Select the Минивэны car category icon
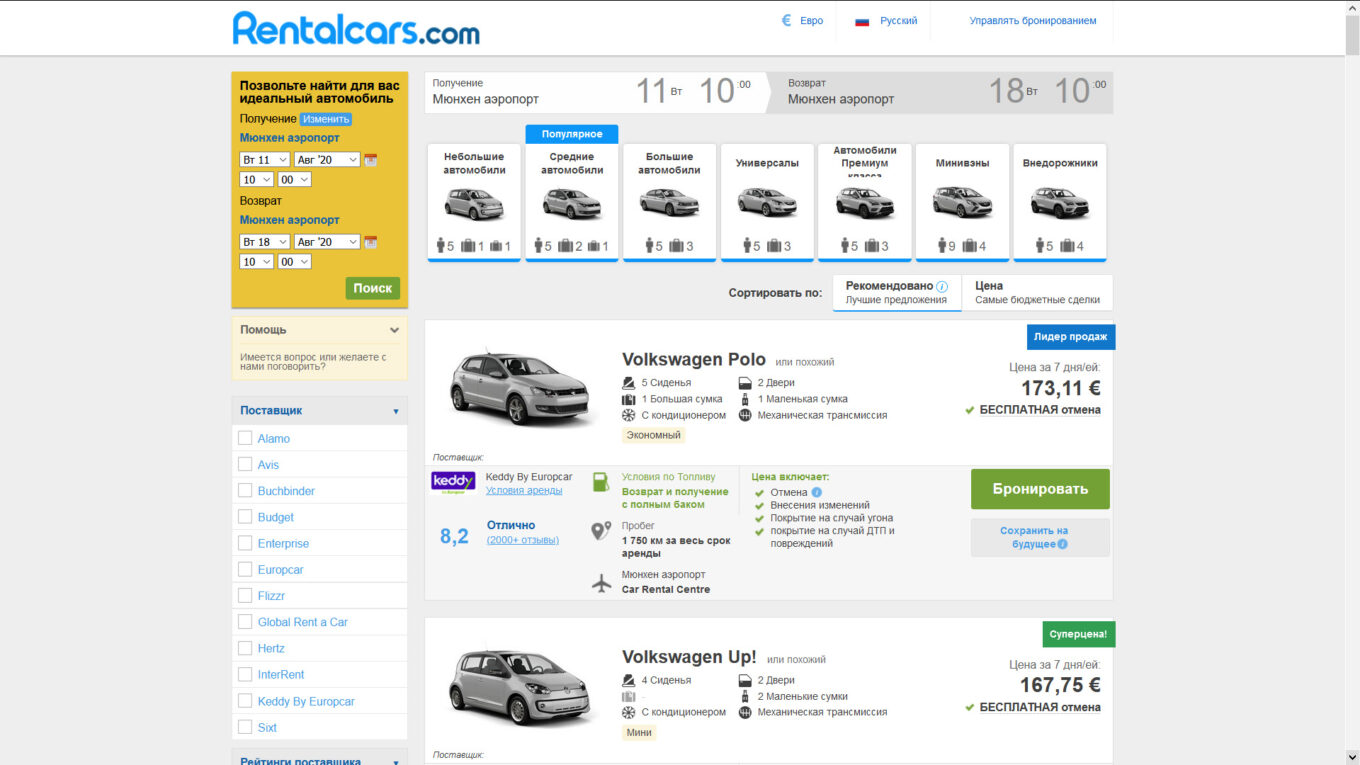 962,203
